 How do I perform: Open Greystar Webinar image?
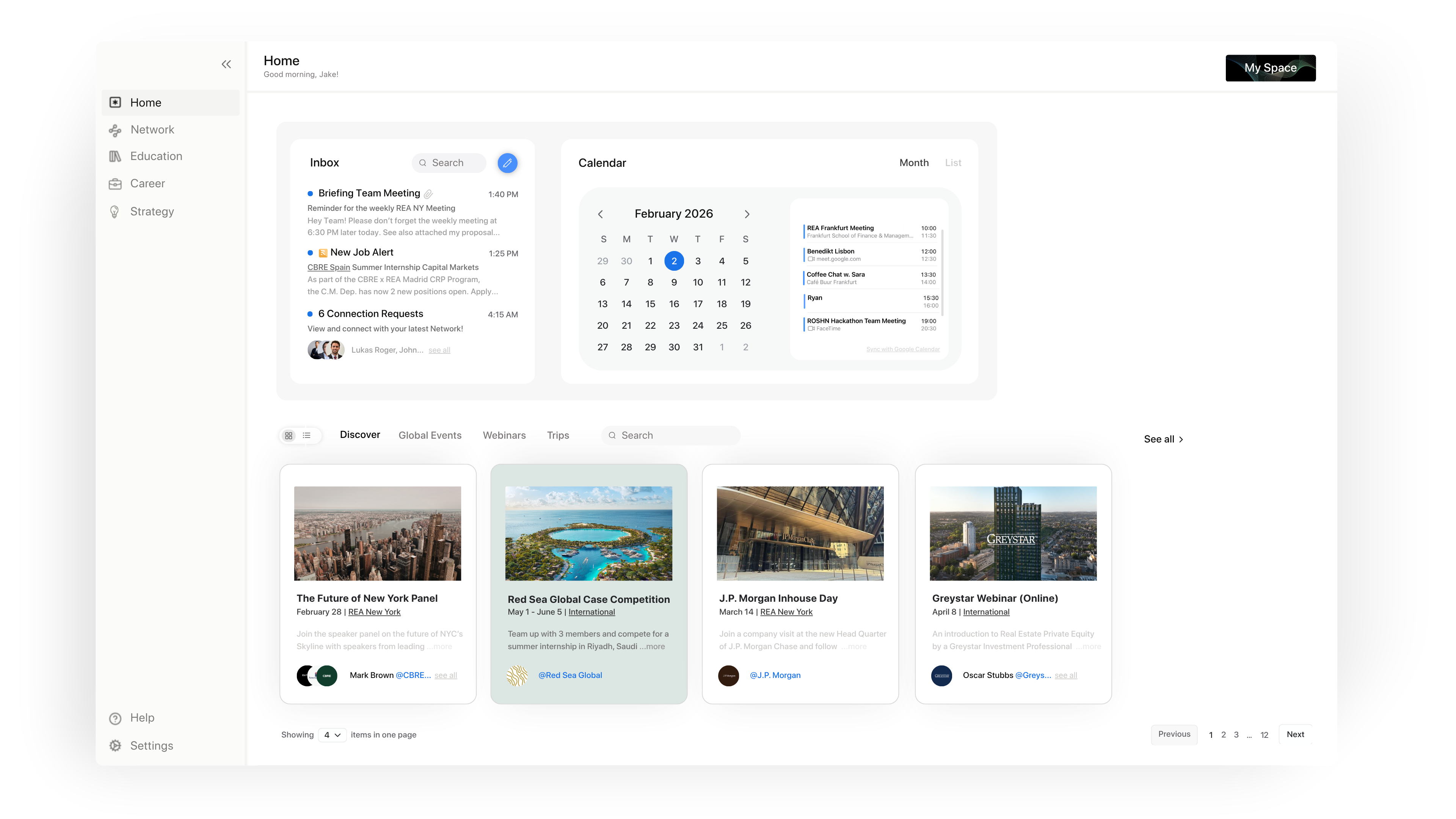[x=1013, y=533]
